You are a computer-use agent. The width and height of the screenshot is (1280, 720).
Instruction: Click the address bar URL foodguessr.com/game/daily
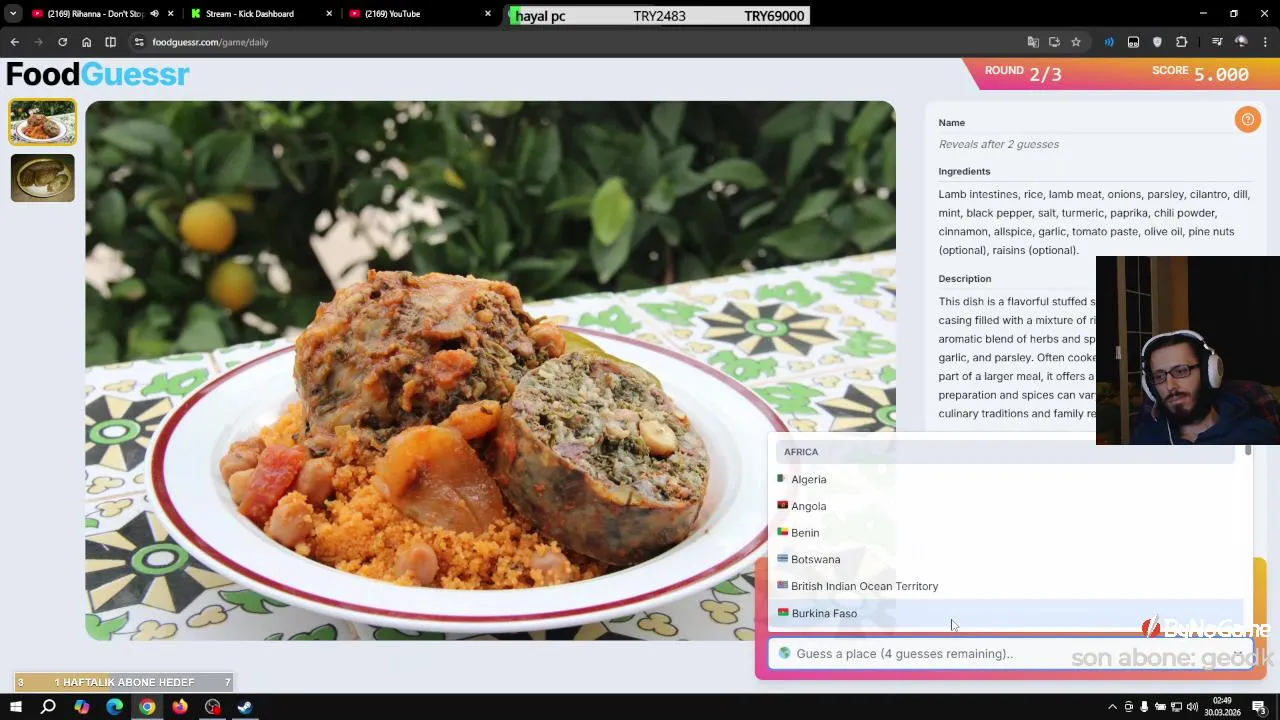coord(210,42)
